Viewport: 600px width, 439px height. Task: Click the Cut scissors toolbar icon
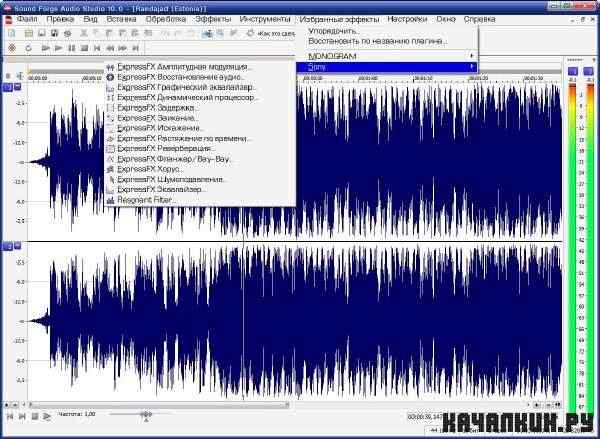tap(83, 33)
